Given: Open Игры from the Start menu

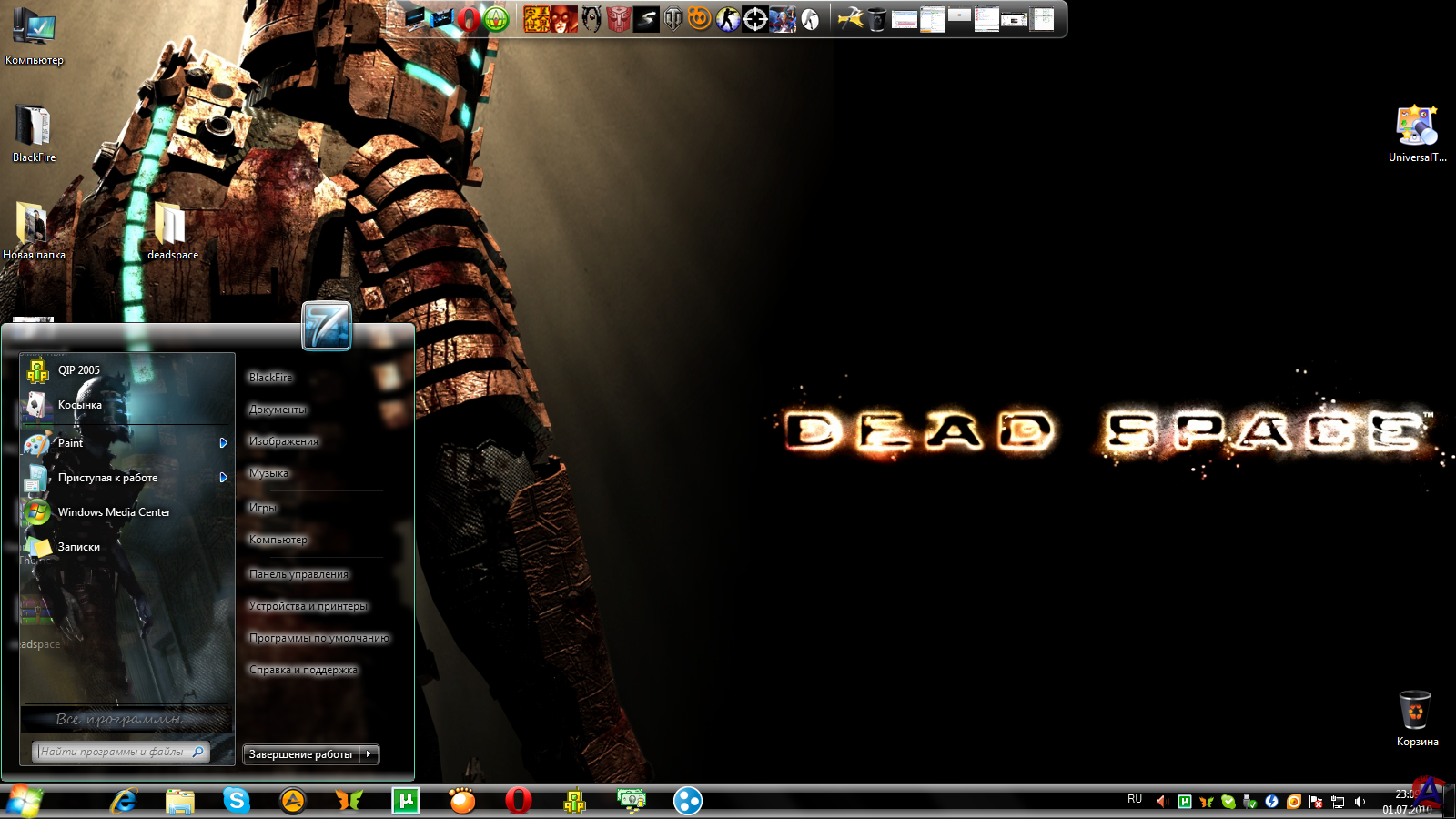Looking at the screenshot, I should (262, 508).
